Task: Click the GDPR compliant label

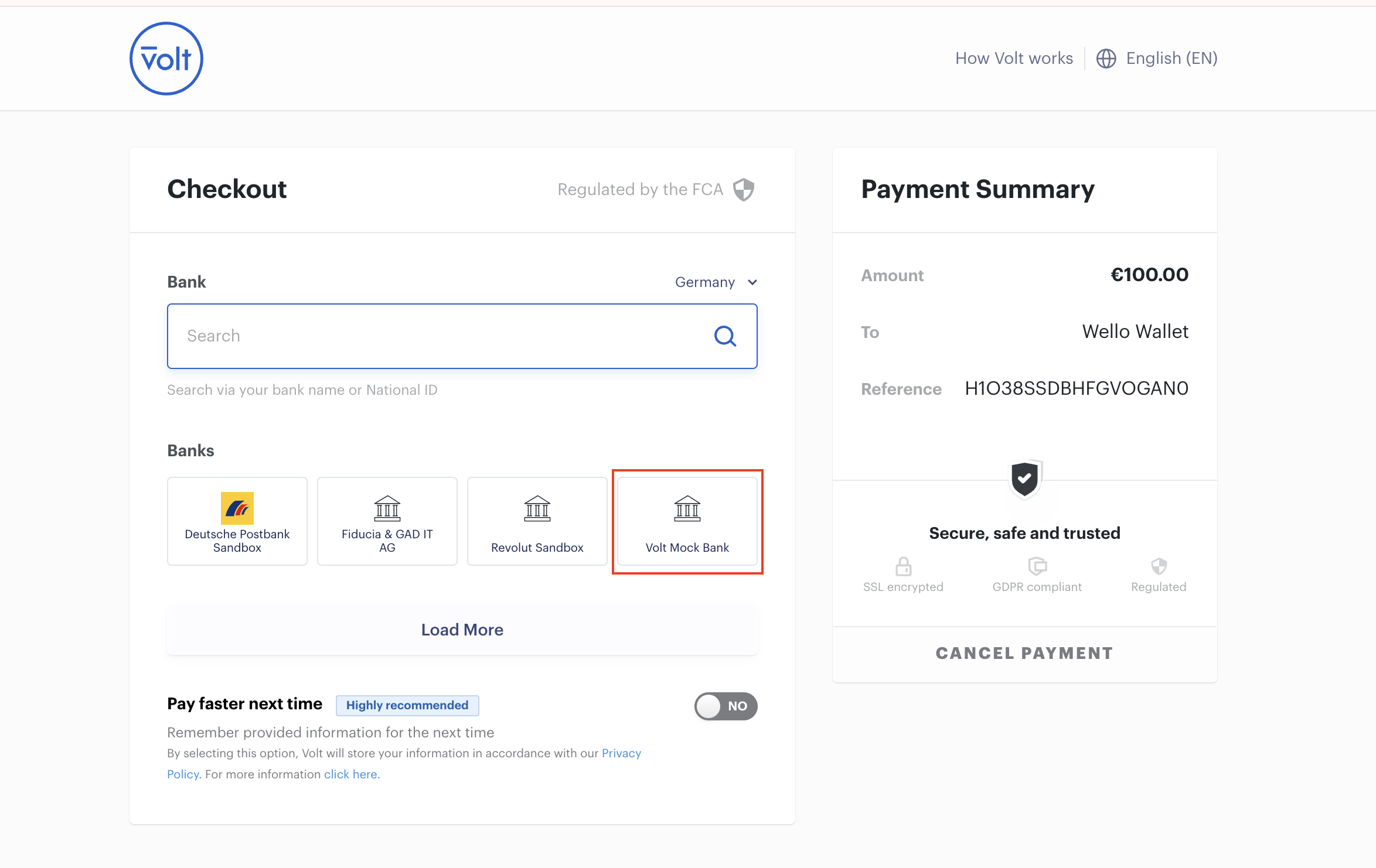Action: [x=1037, y=587]
